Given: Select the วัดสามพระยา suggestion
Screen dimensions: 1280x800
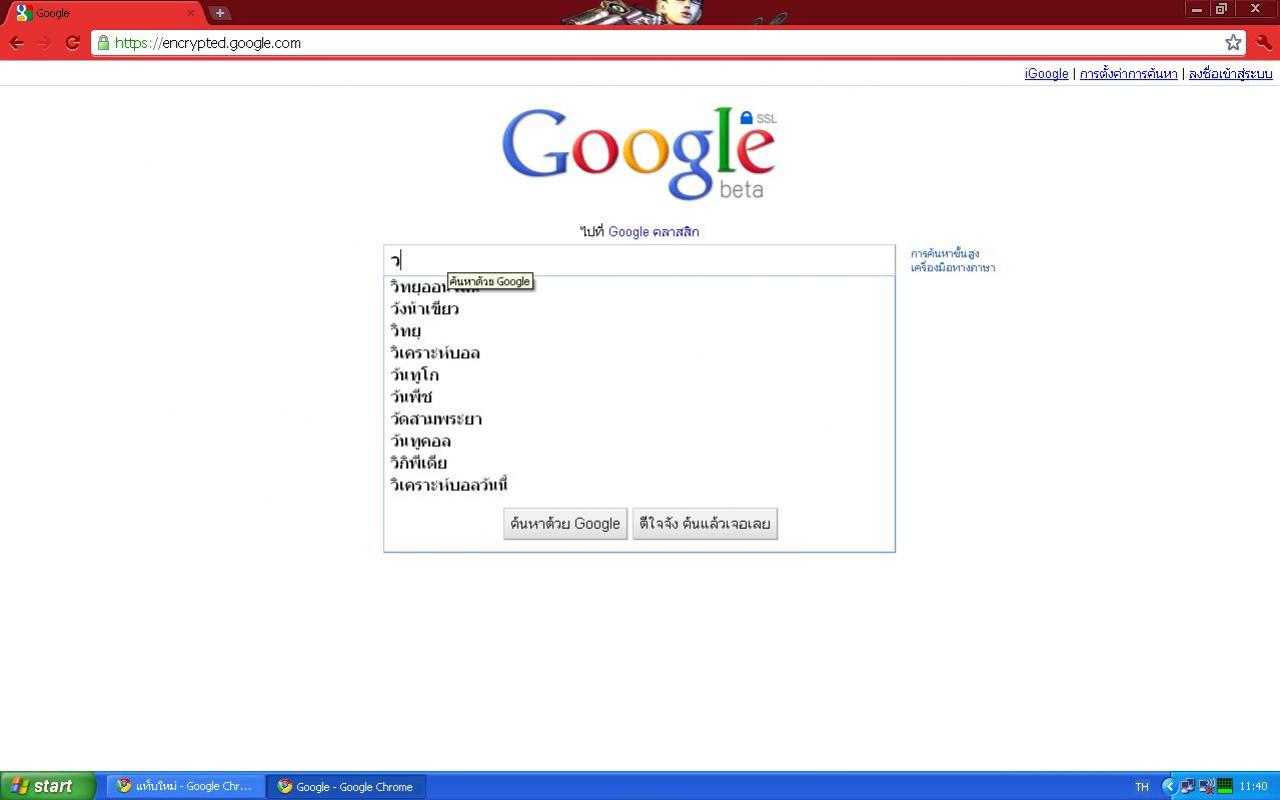Looking at the screenshot, I should [x=639, y=419].
